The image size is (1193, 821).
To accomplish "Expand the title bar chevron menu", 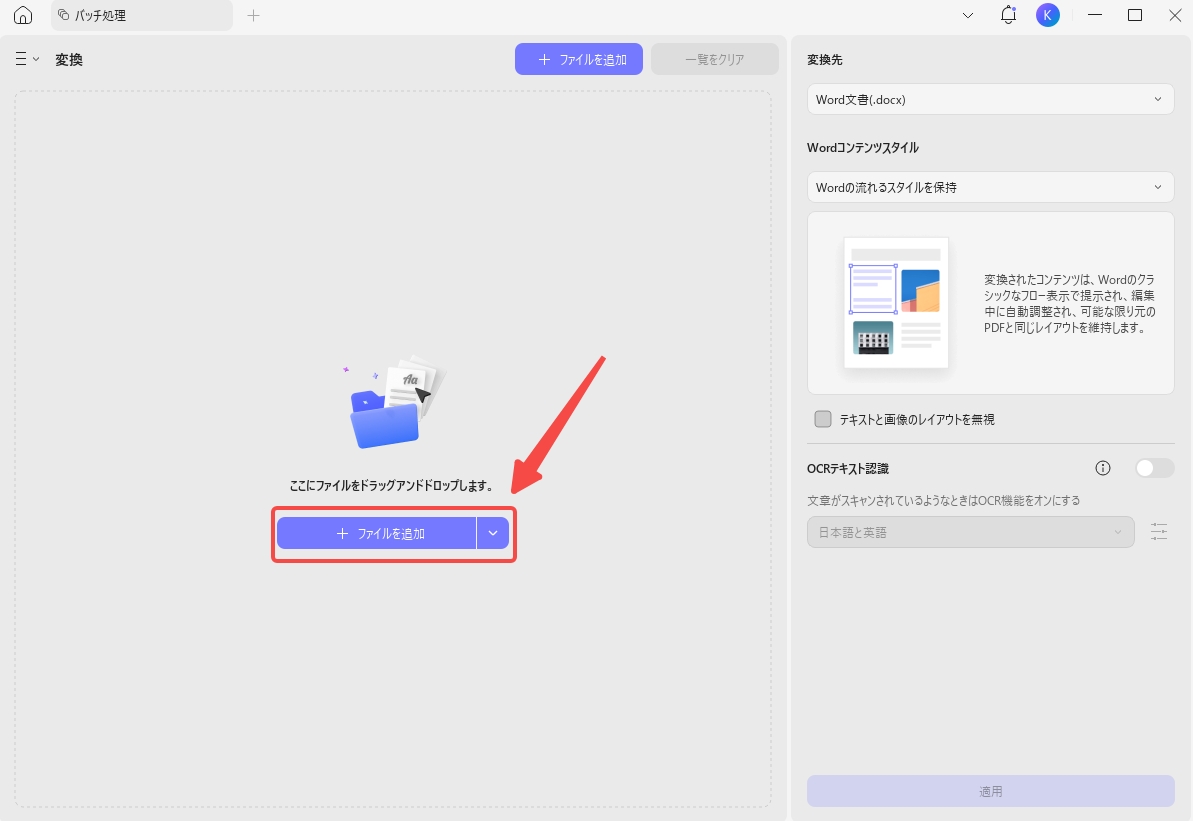I will coord(968,15).
